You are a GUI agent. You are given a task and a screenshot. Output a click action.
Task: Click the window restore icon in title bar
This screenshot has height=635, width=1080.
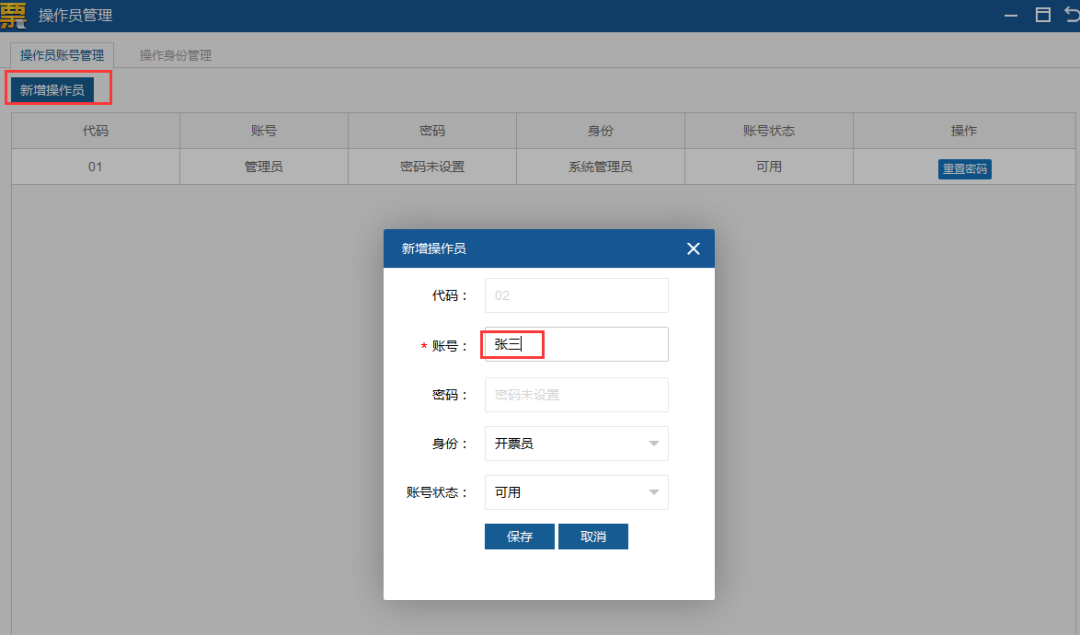pos(1043,14)
